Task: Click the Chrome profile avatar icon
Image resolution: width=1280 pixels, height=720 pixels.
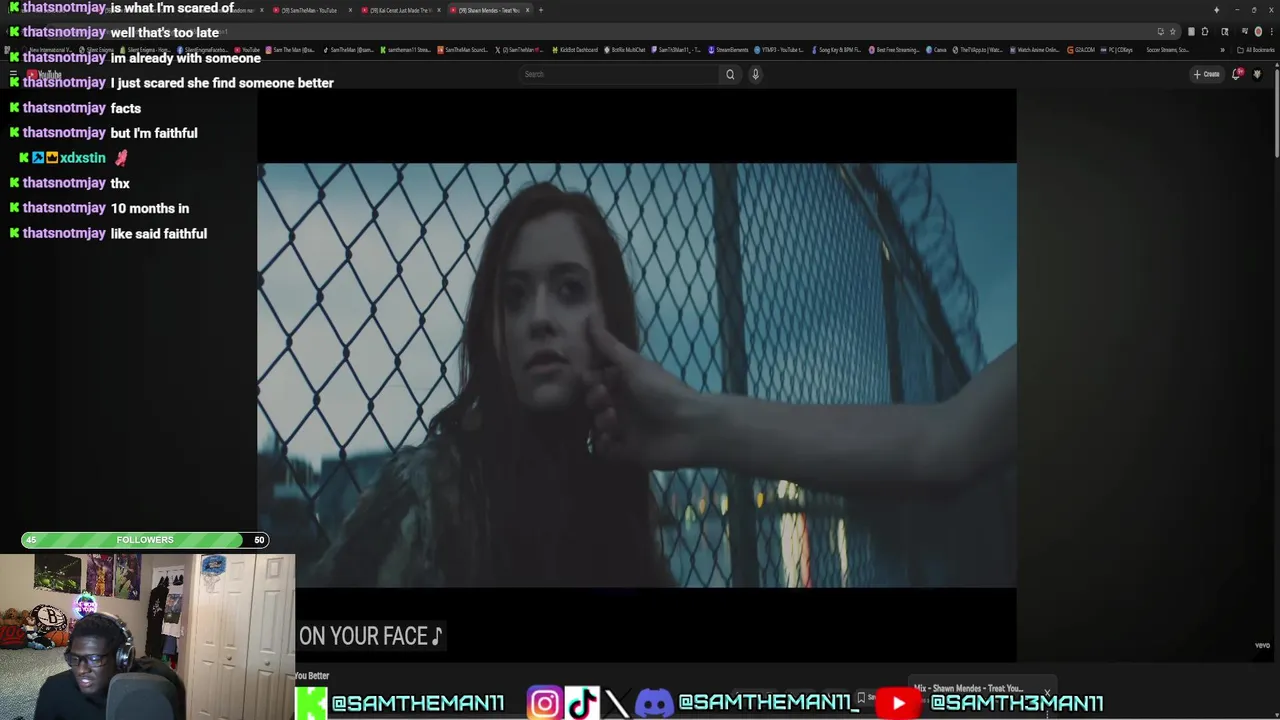Action: coord(1258,32)
